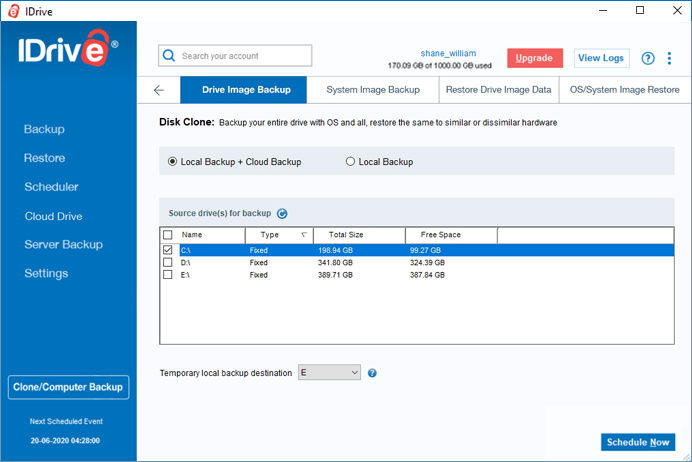Select the D:\ drive name
Image resolution: width=692 pixels, height=462 pixels.
coord(185,263)
